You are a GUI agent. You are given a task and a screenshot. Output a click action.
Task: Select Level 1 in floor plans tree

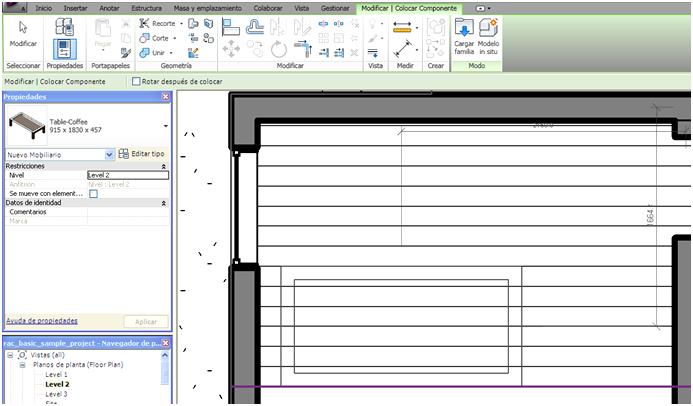tap(57, 374)
